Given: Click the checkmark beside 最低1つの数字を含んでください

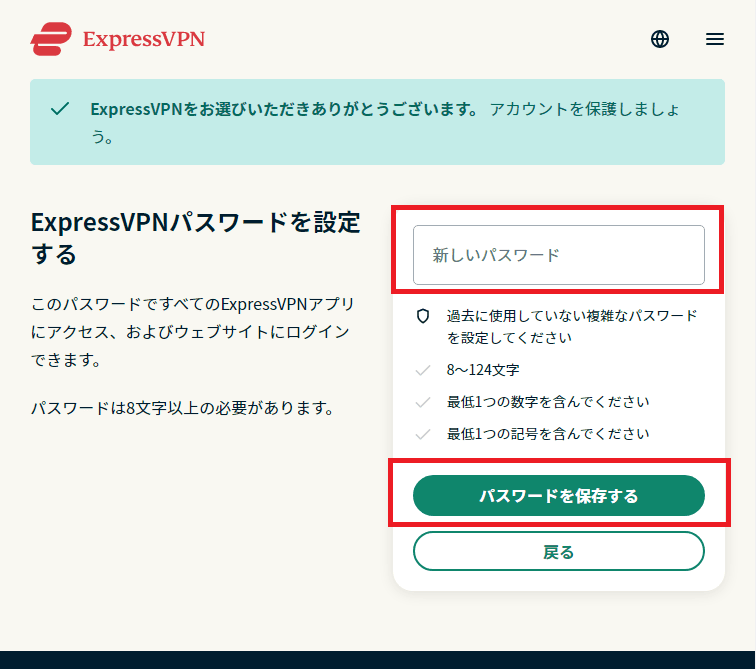Looking at the screenshot, I should coord(423,402).
